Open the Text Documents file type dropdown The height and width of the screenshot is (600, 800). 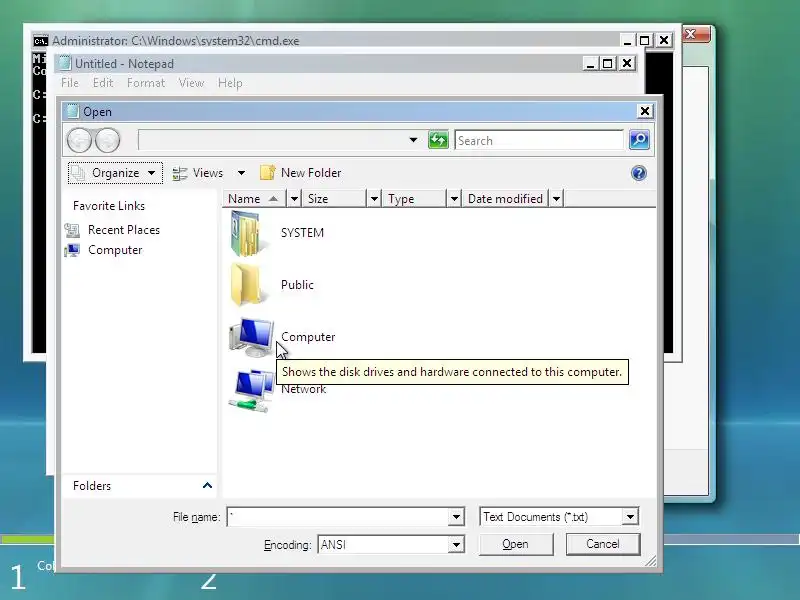tap(630, 517)
